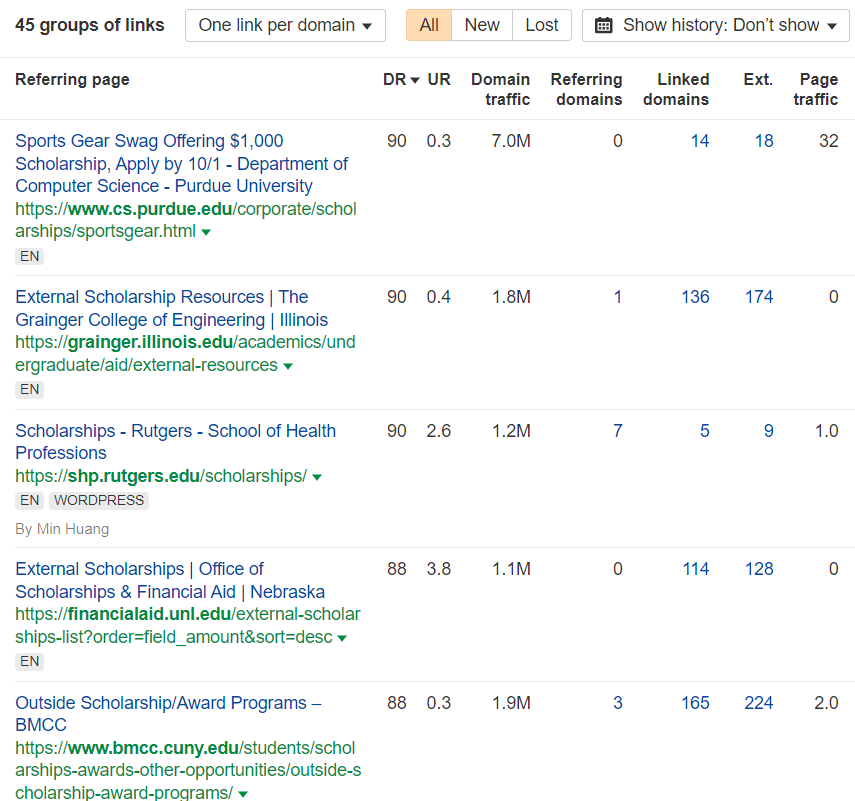This screenshot has width=855, height=801.
Task: Open the 'One link per domain' dropdown
Action: [x=285, y=25]
